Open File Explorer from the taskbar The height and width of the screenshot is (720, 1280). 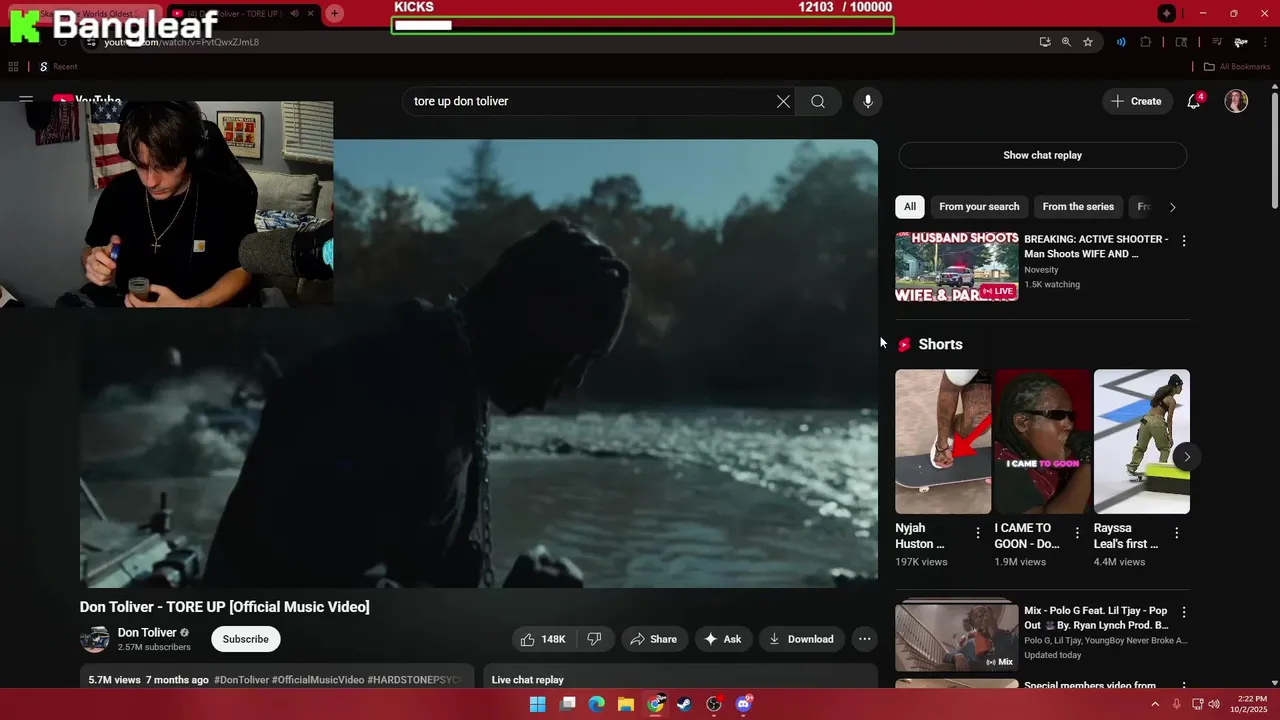click(x=626, y=704)
